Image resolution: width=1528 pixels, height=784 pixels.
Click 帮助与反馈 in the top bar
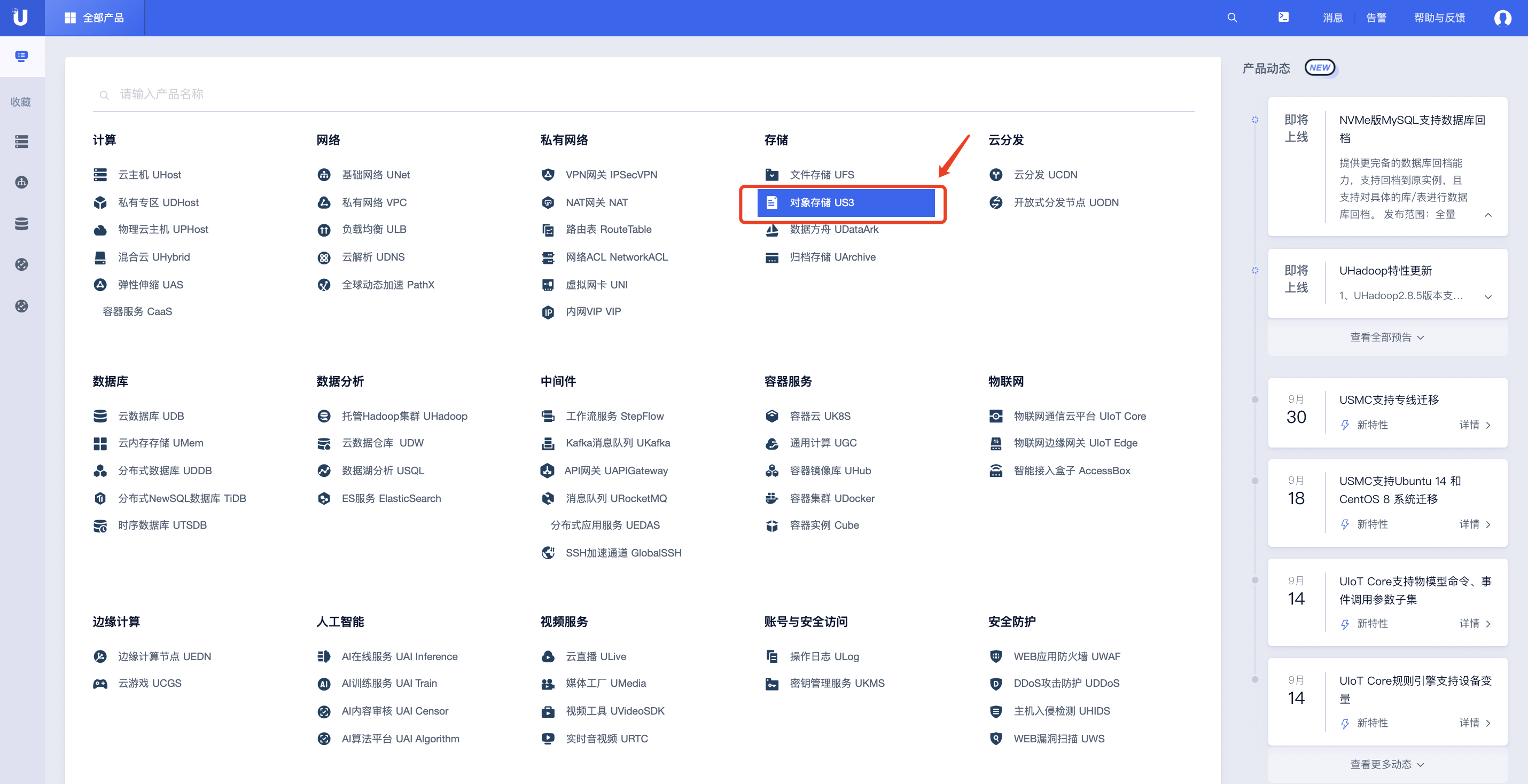coord(1439,18)
